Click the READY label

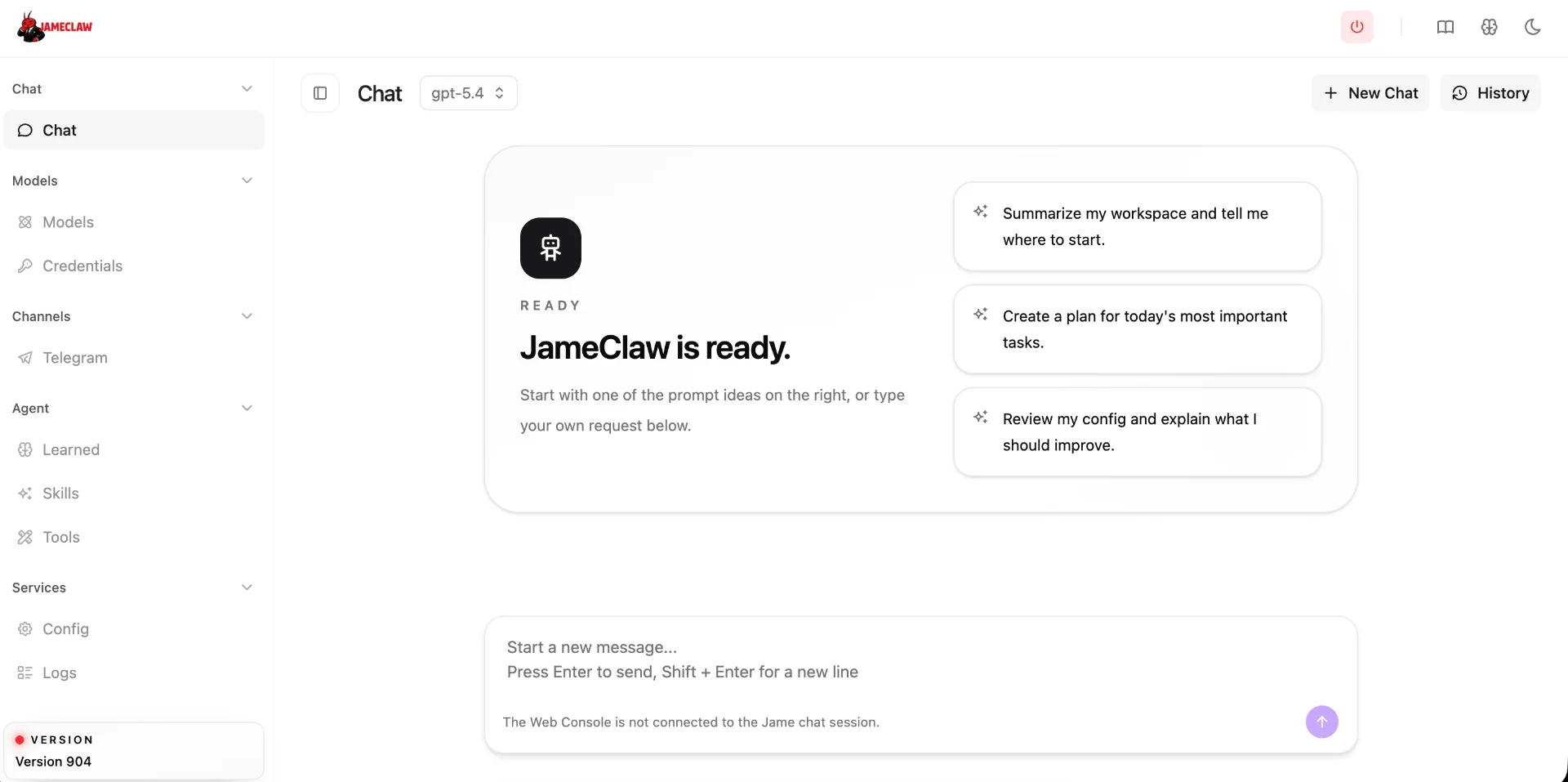click(x=550, y=306)
